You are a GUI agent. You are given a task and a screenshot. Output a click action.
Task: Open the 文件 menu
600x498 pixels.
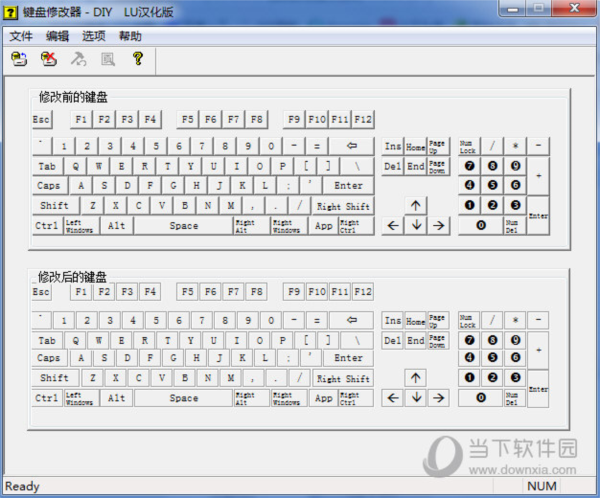[x=21, y=36]
